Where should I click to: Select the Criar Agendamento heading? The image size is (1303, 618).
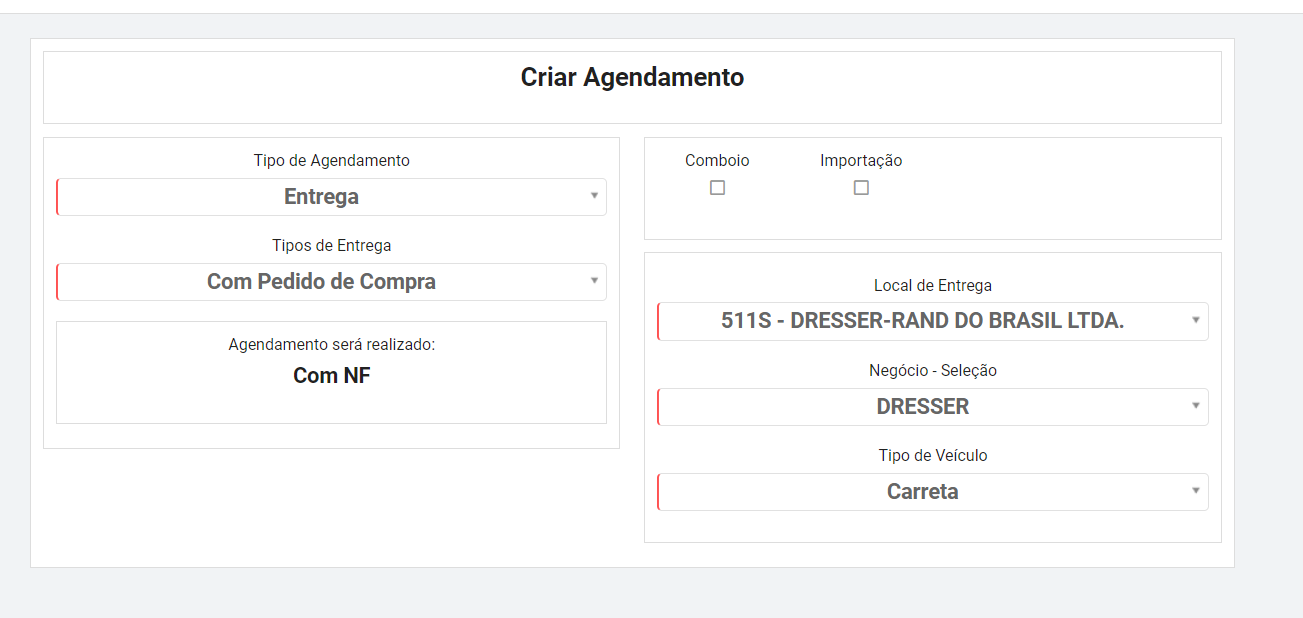click(x=632, y=77)
